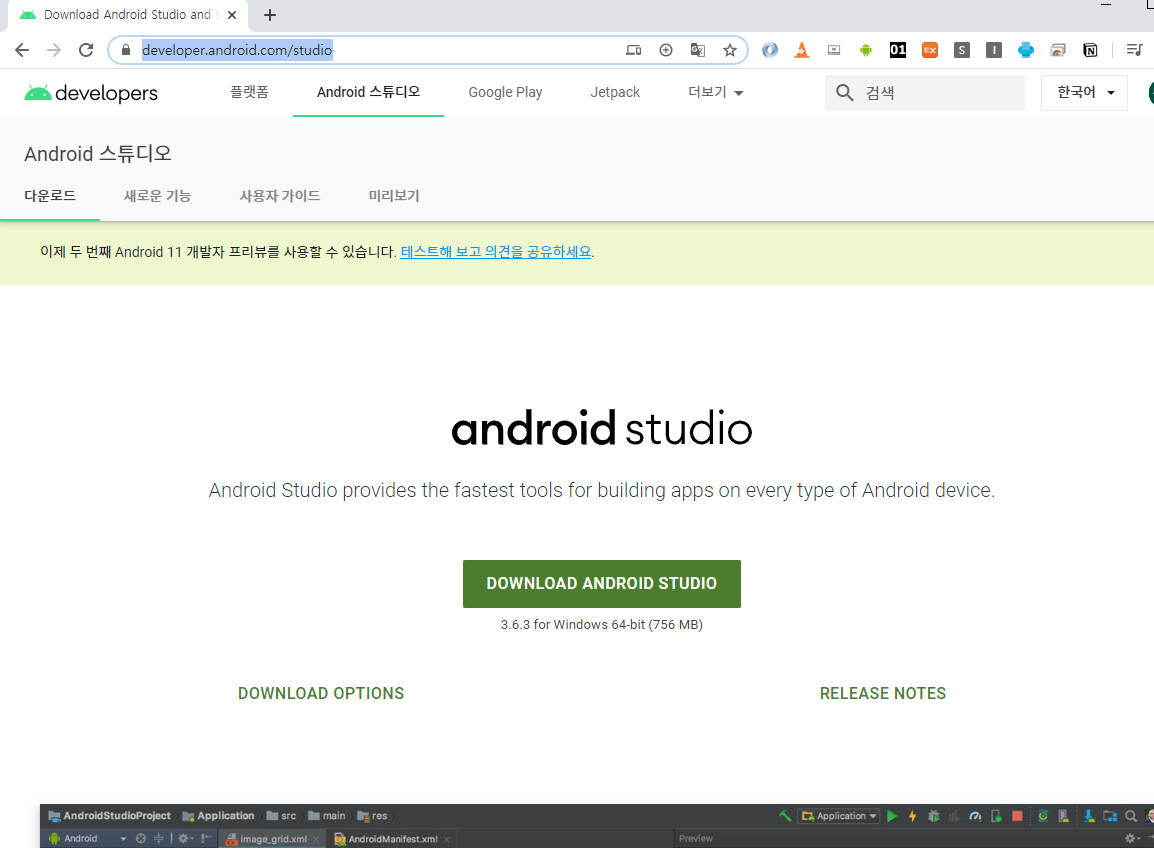Click the profiler gauge icon in IDE image

pyautogui.click(x=975, y=816)
